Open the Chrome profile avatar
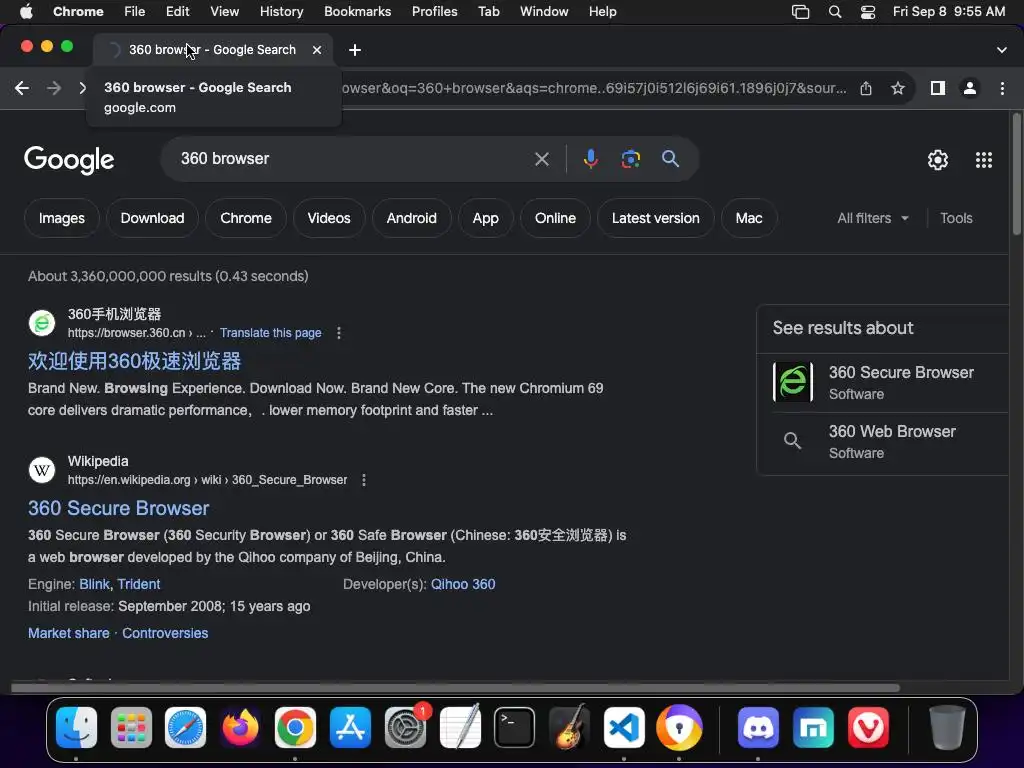1024x768 pixels. (x=970, y=88)
